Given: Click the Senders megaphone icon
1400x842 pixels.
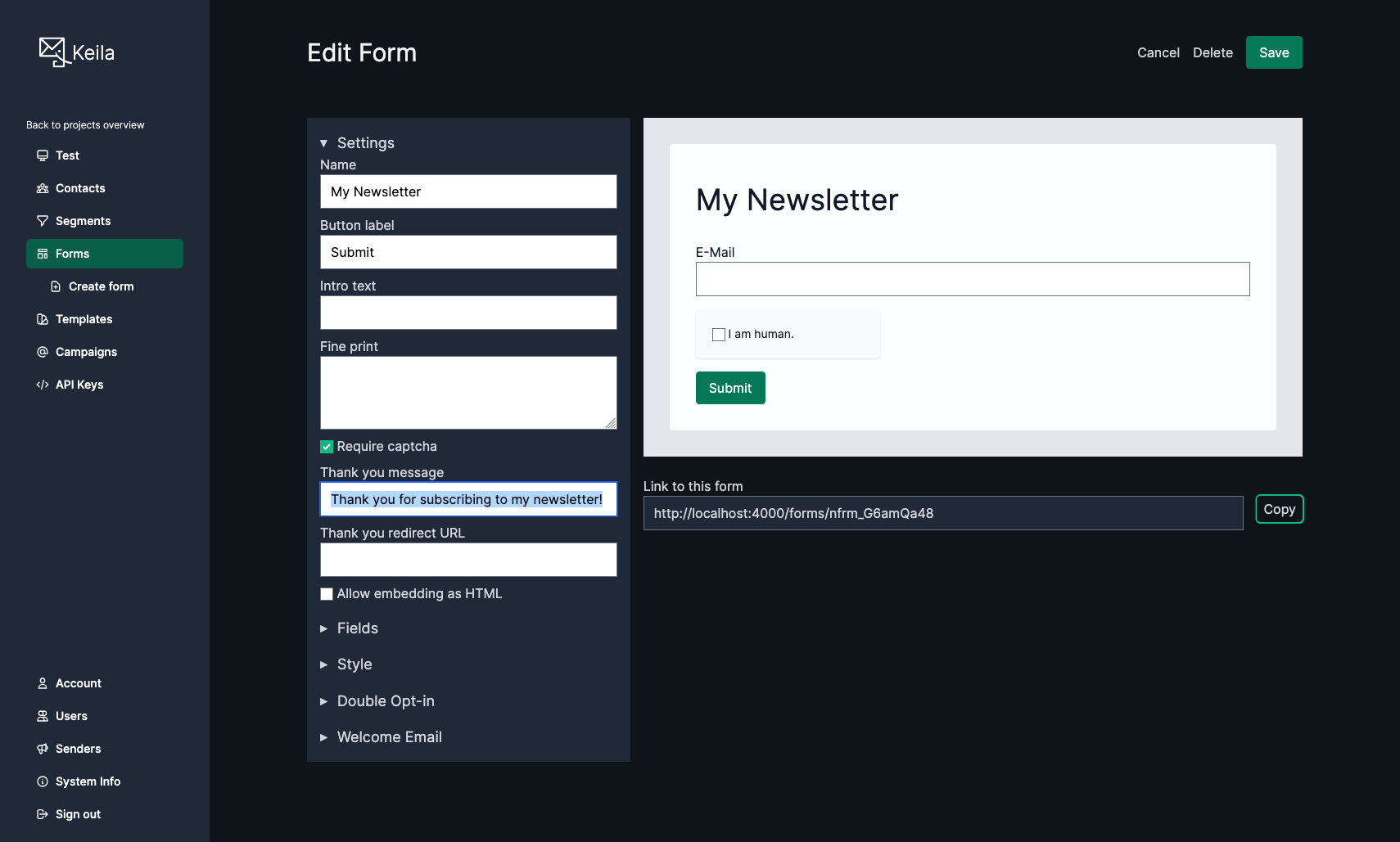Looking at the screenshot, I should click(43, 749).
